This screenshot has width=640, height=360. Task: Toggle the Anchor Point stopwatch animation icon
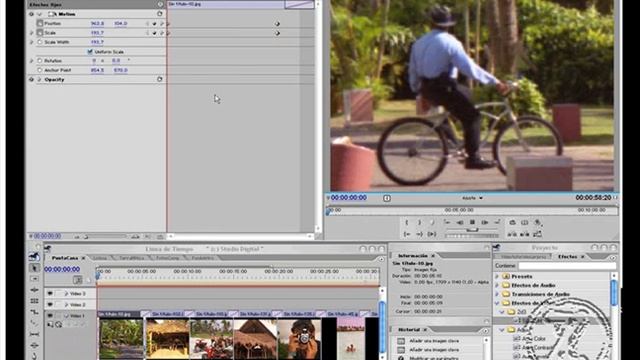point(40,70)
